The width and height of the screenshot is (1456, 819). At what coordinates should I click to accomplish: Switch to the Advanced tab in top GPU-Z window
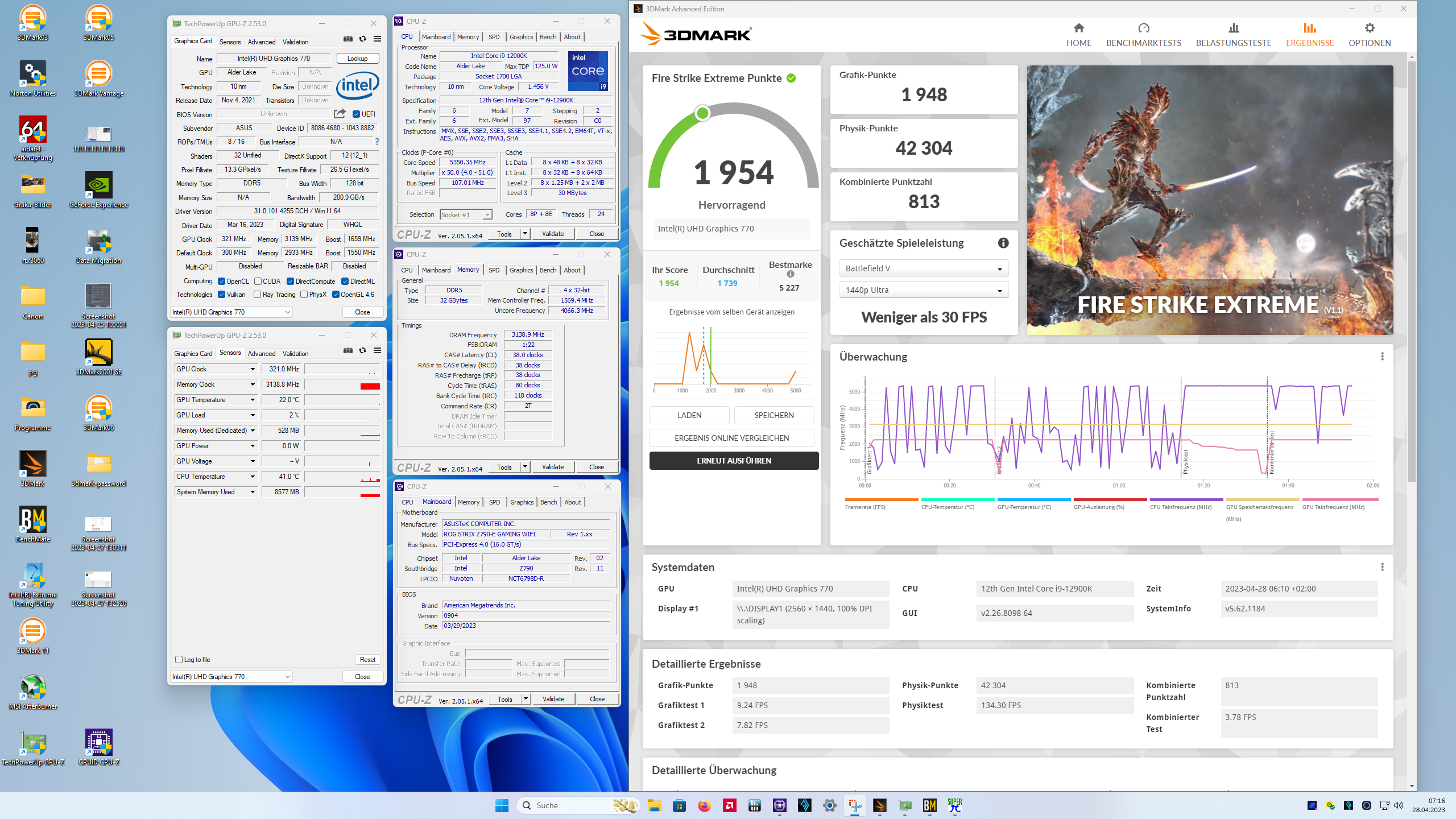click(x=262, y=42)
